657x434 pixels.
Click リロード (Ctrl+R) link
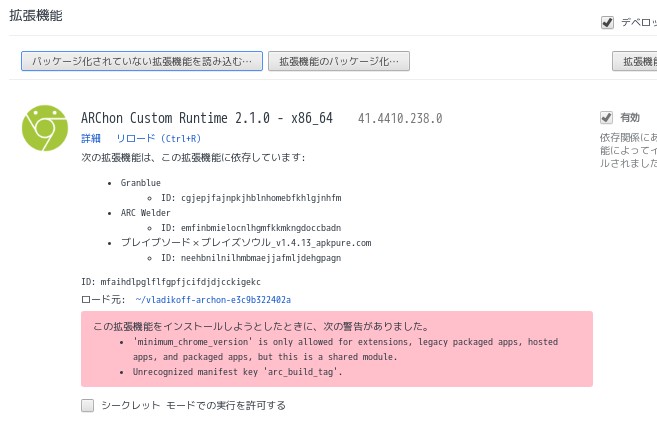[x=158, y=138]
